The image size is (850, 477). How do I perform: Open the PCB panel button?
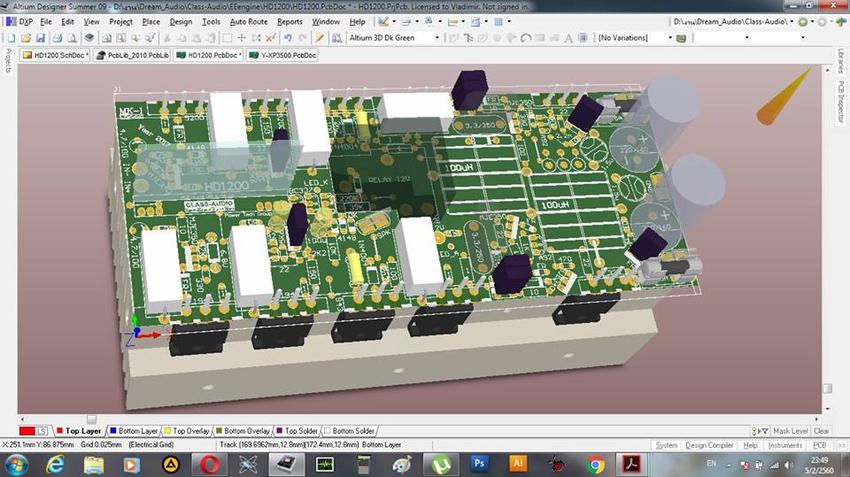point(819,445)
